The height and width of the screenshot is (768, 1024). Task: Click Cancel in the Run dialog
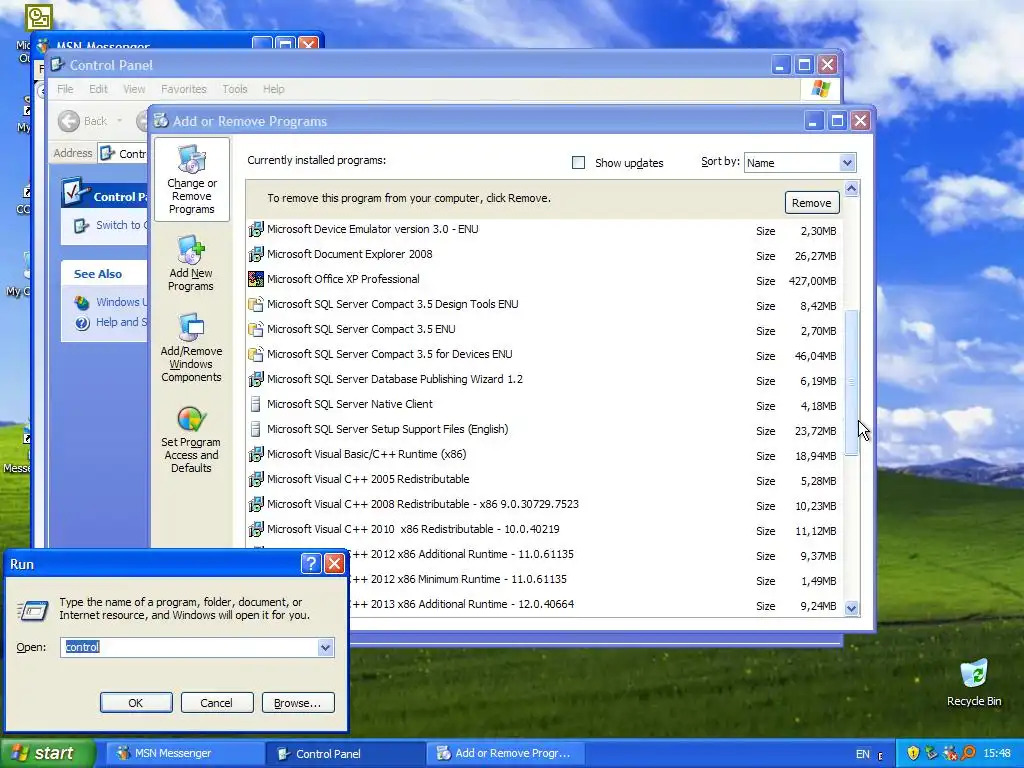[x=216, y=703]
